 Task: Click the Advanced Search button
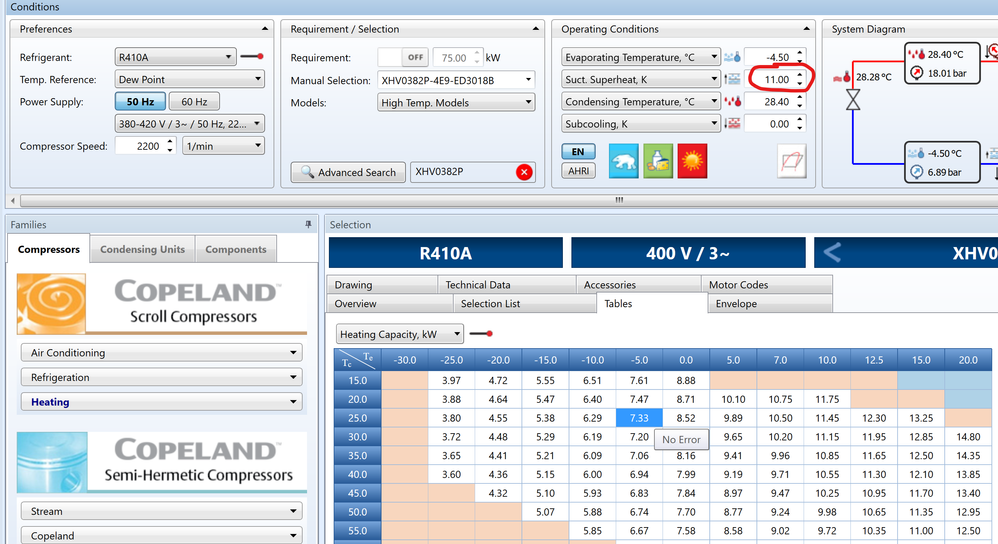point(348,172)
